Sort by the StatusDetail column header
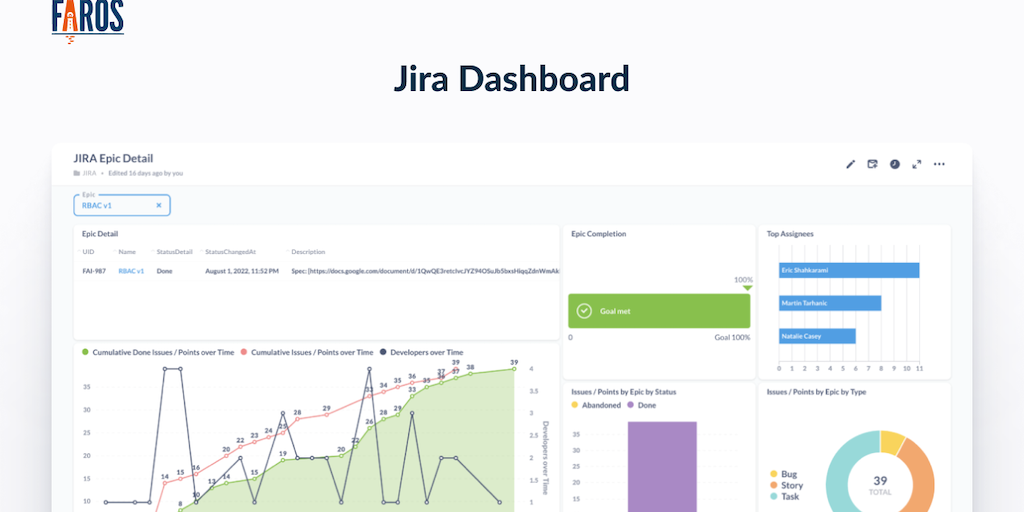 [x=174, y=252]
